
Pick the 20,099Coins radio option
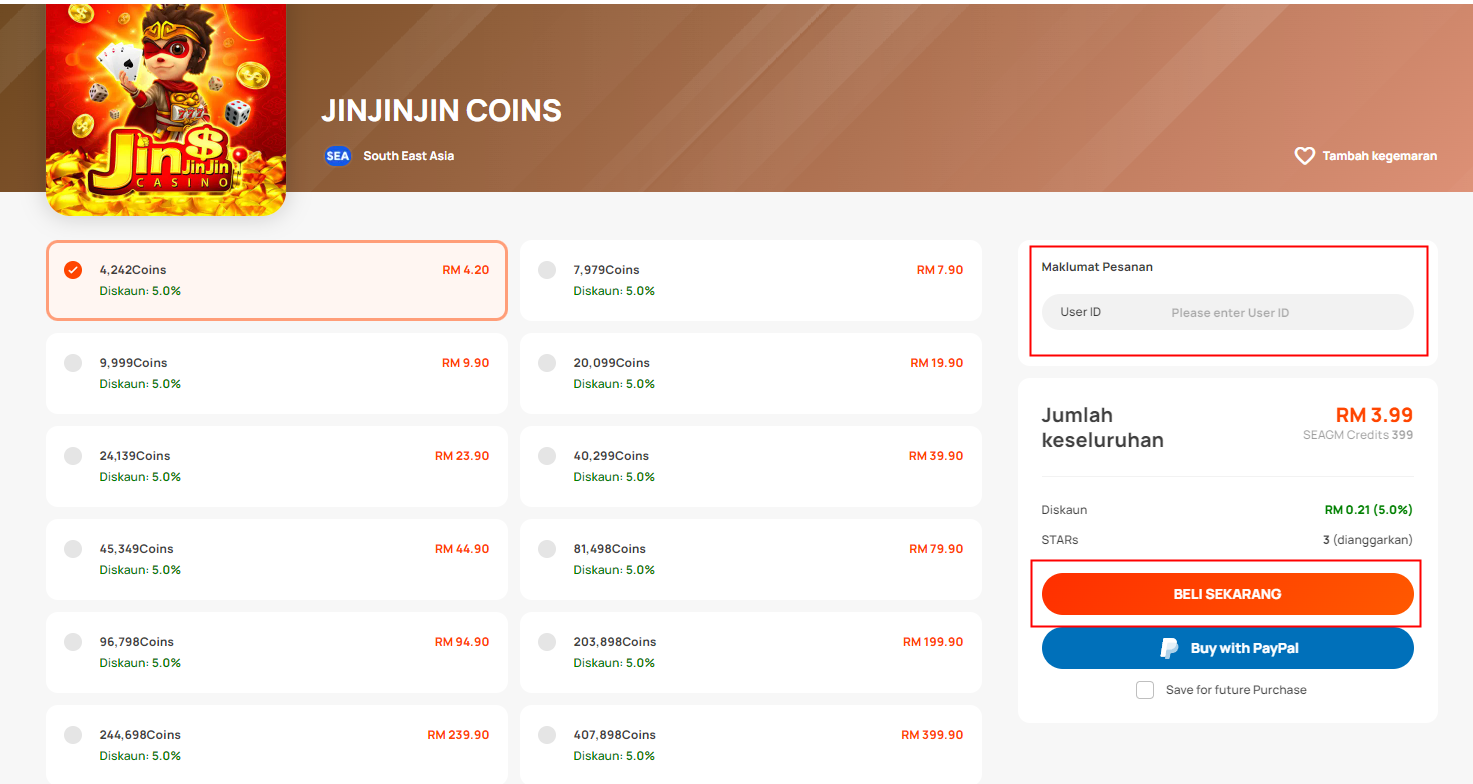point(547,363)
